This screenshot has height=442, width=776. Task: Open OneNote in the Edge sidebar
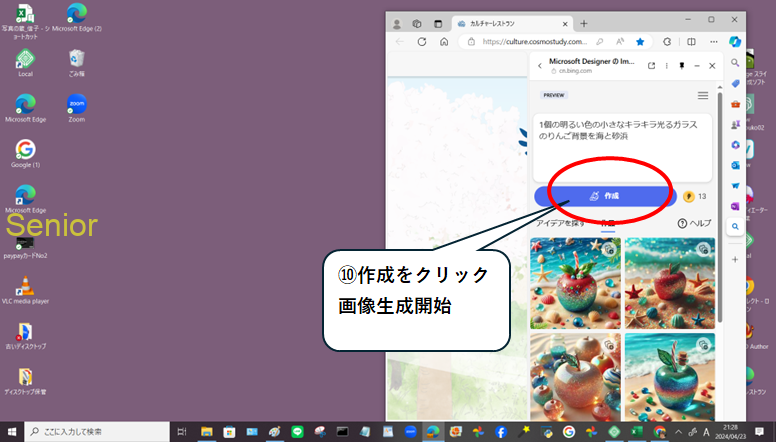coord(735,206)
